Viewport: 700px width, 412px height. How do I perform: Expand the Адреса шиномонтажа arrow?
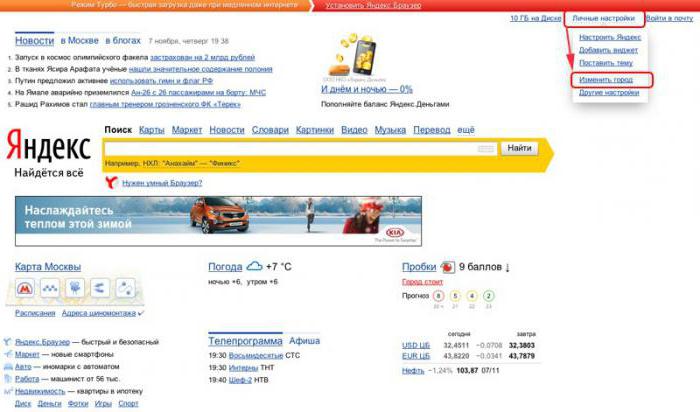pos(141,313)
